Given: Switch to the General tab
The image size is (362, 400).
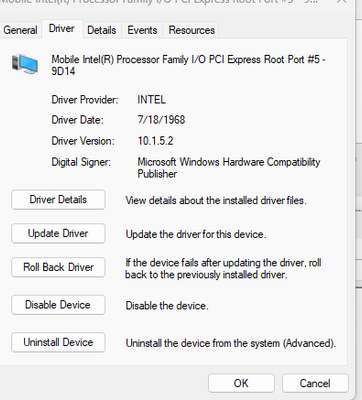Looking at the screenshot, I should [20, 30].
